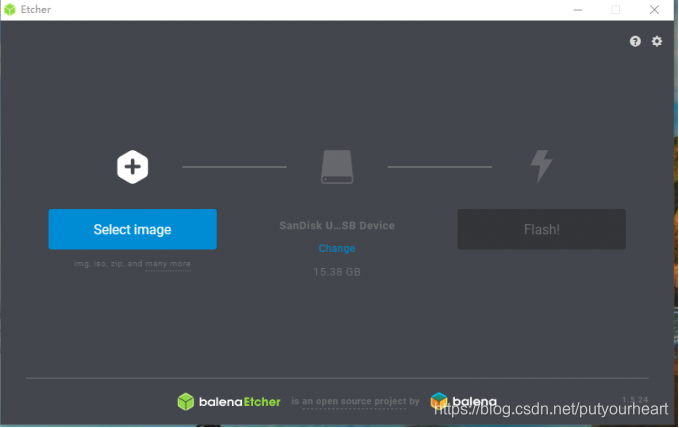Minimize the Etcher window
Image resolution: width=679 pixels, height=428 pixels.
(x=578, y=10)
